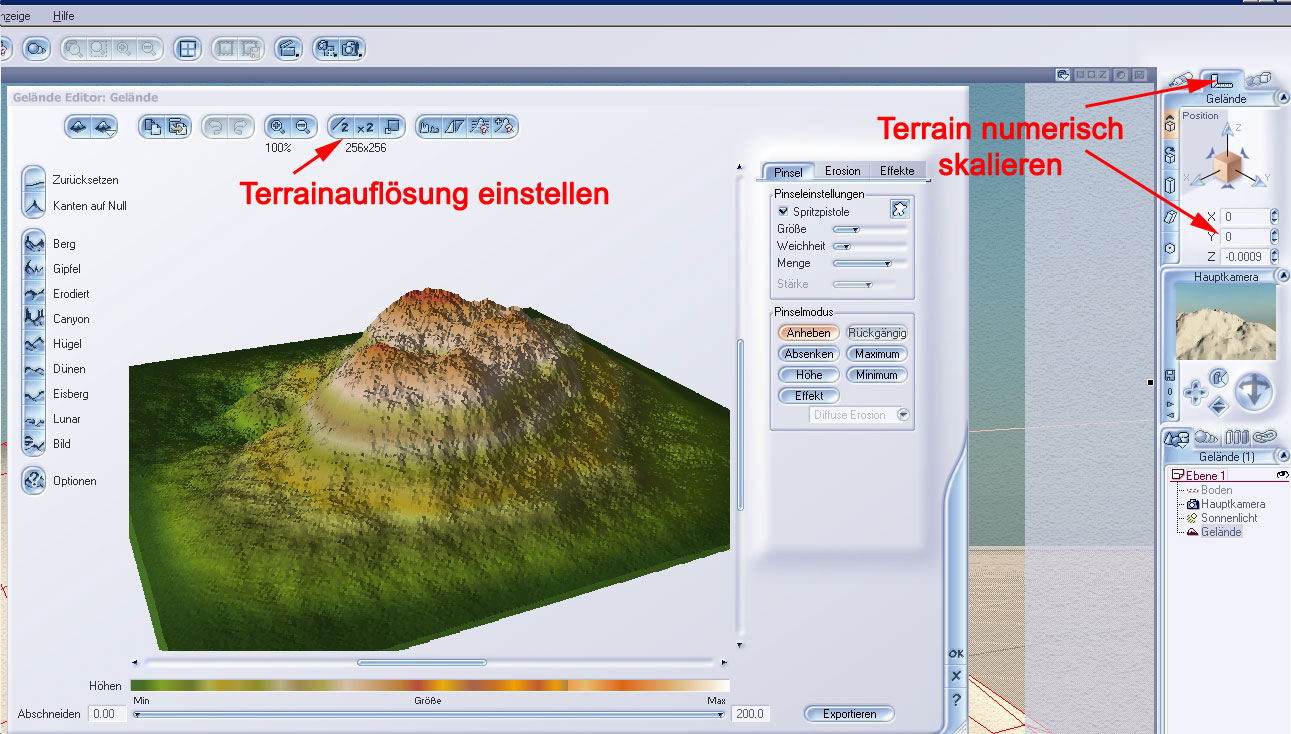
Task: Apply the Erodiert terrain style
Action: [35, 294]
